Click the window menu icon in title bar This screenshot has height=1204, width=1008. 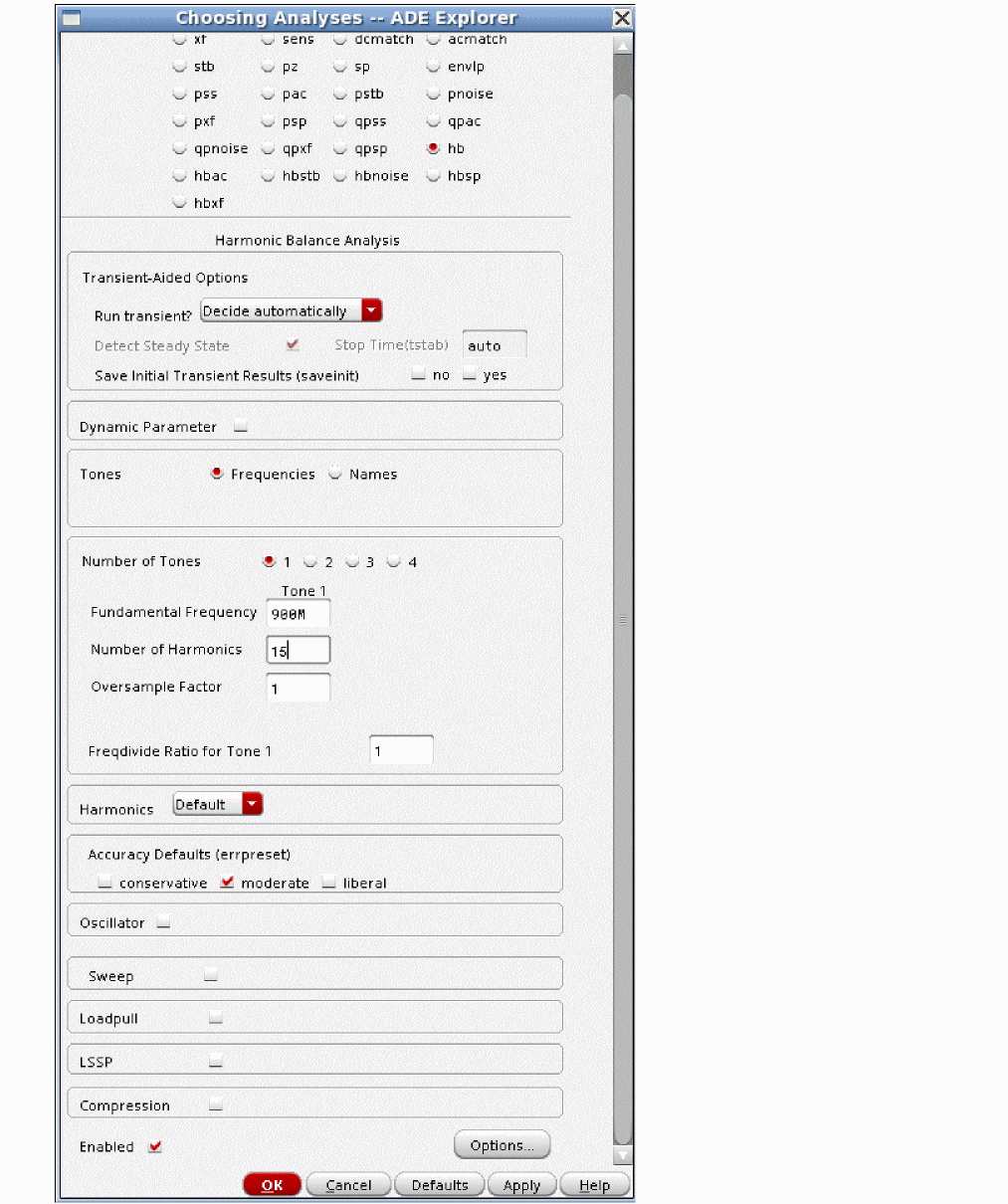pyautogui.click(x=71, y=18)
